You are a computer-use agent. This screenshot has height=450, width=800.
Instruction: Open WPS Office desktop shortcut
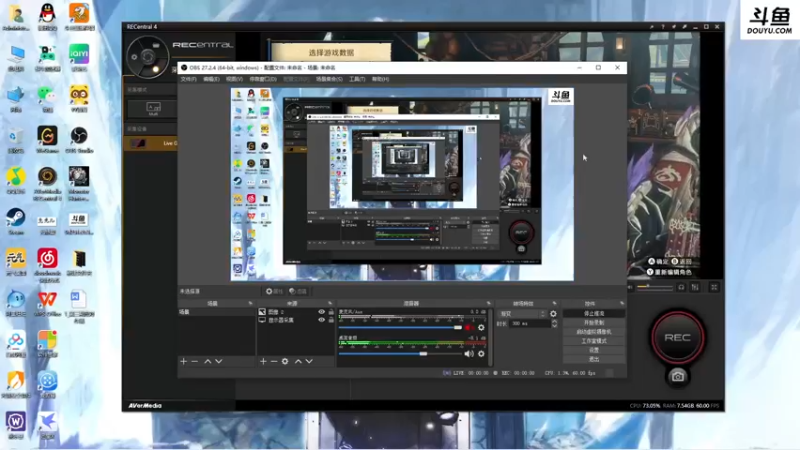coord(47,303)
